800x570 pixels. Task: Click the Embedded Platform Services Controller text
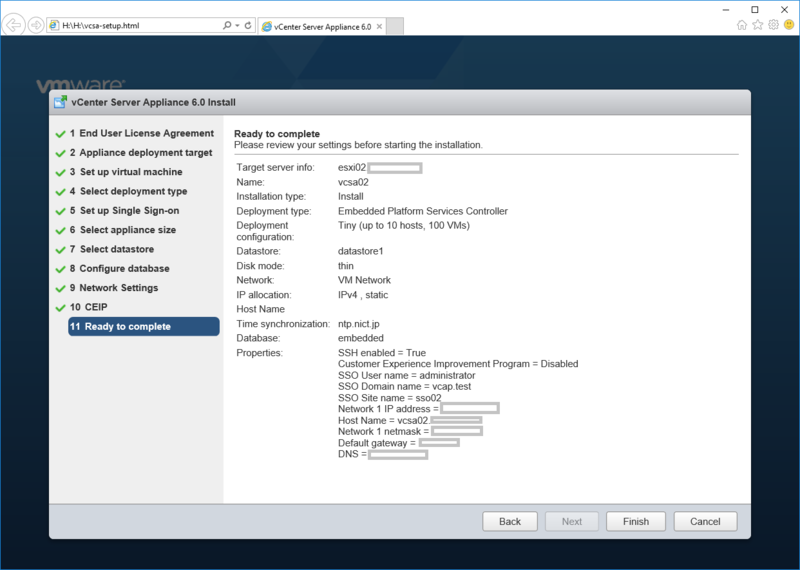click(422, 211)
